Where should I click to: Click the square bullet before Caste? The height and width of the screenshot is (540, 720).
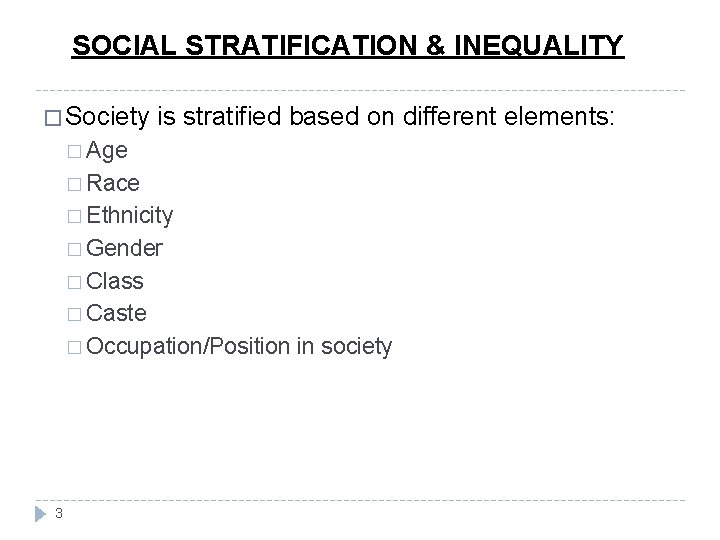[x=74, y=315]
